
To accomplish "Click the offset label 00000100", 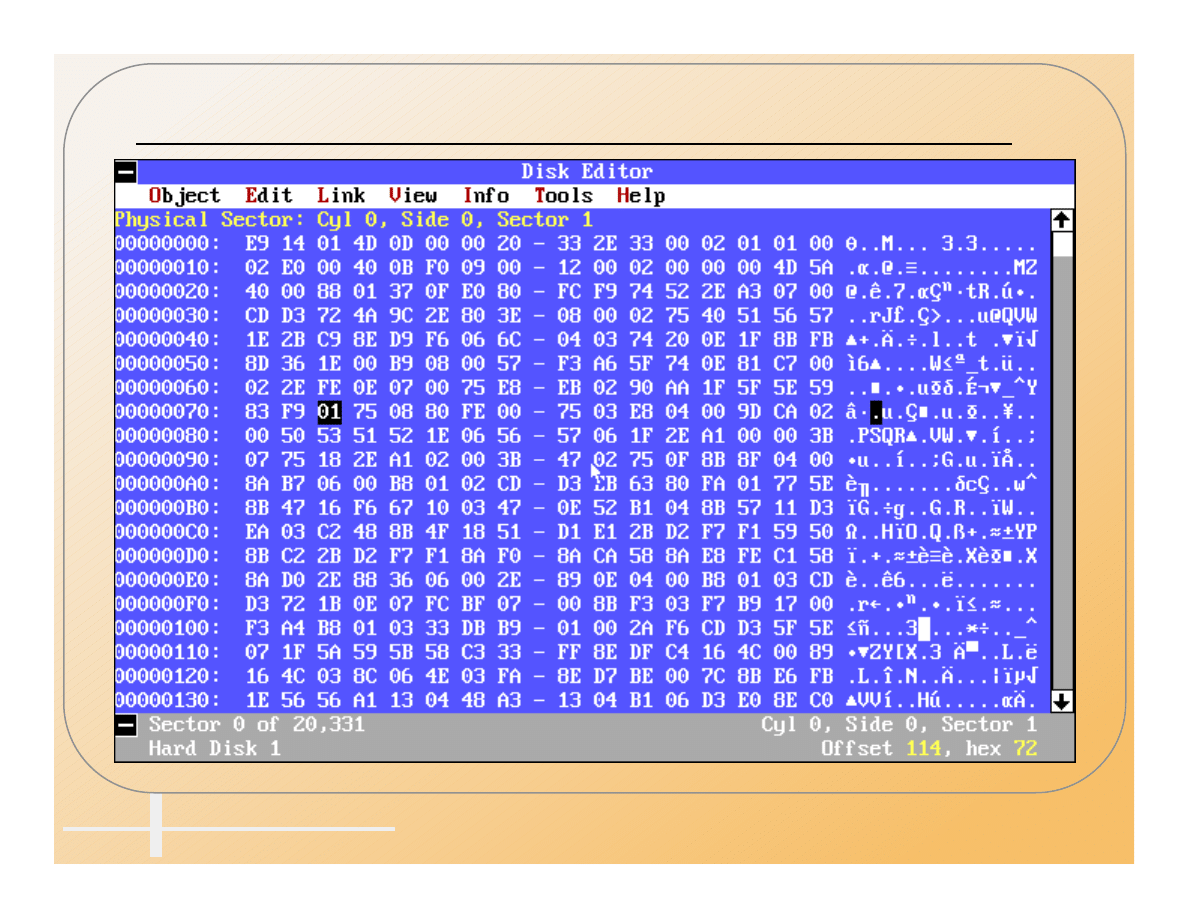I will point(166,628).
